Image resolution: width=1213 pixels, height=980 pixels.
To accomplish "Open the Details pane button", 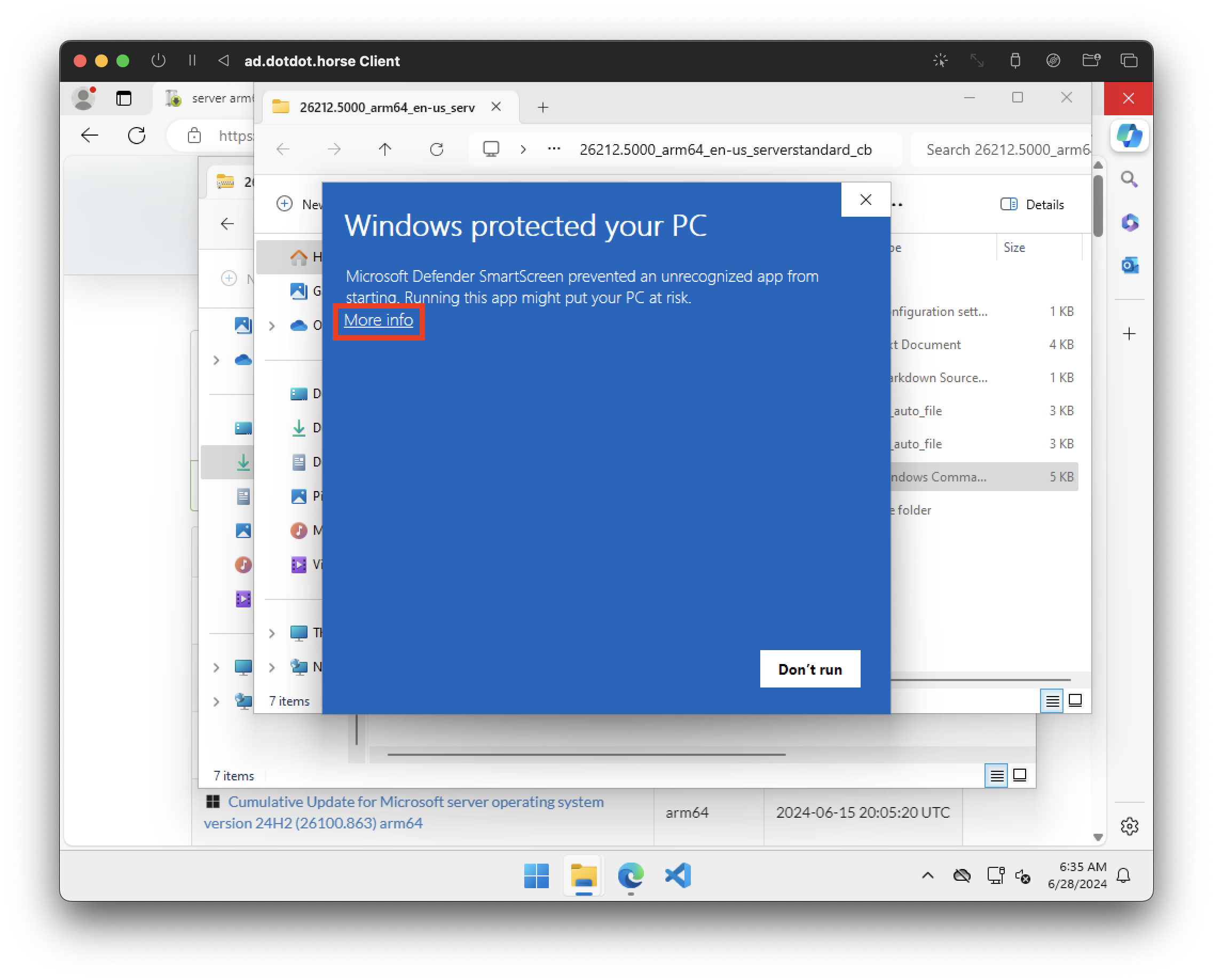I will pos(1031,204).
